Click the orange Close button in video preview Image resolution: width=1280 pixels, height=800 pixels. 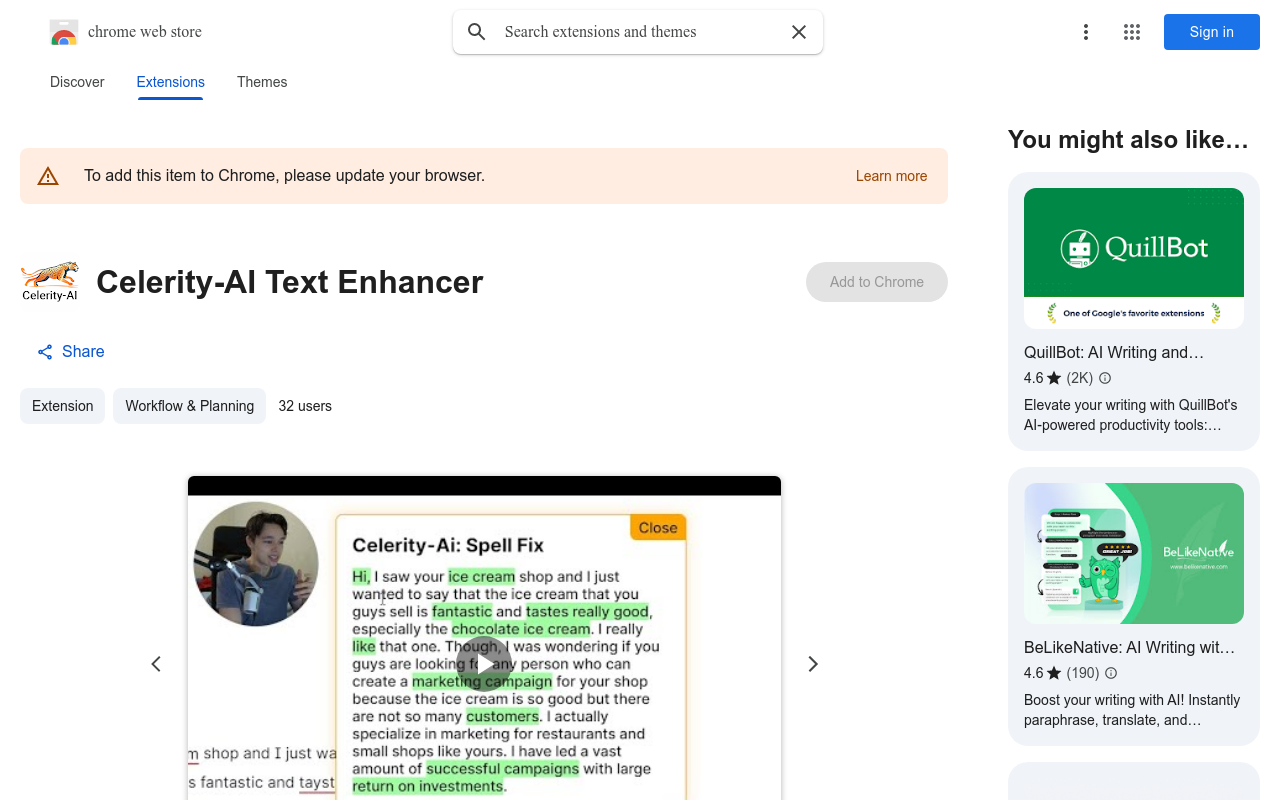point(658,528)
